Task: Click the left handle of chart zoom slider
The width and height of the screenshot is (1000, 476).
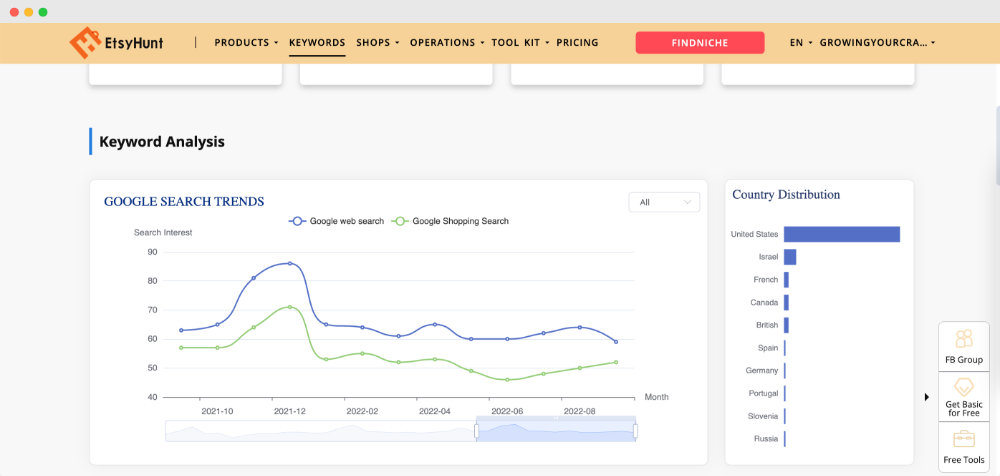Action: coord(476,431)
